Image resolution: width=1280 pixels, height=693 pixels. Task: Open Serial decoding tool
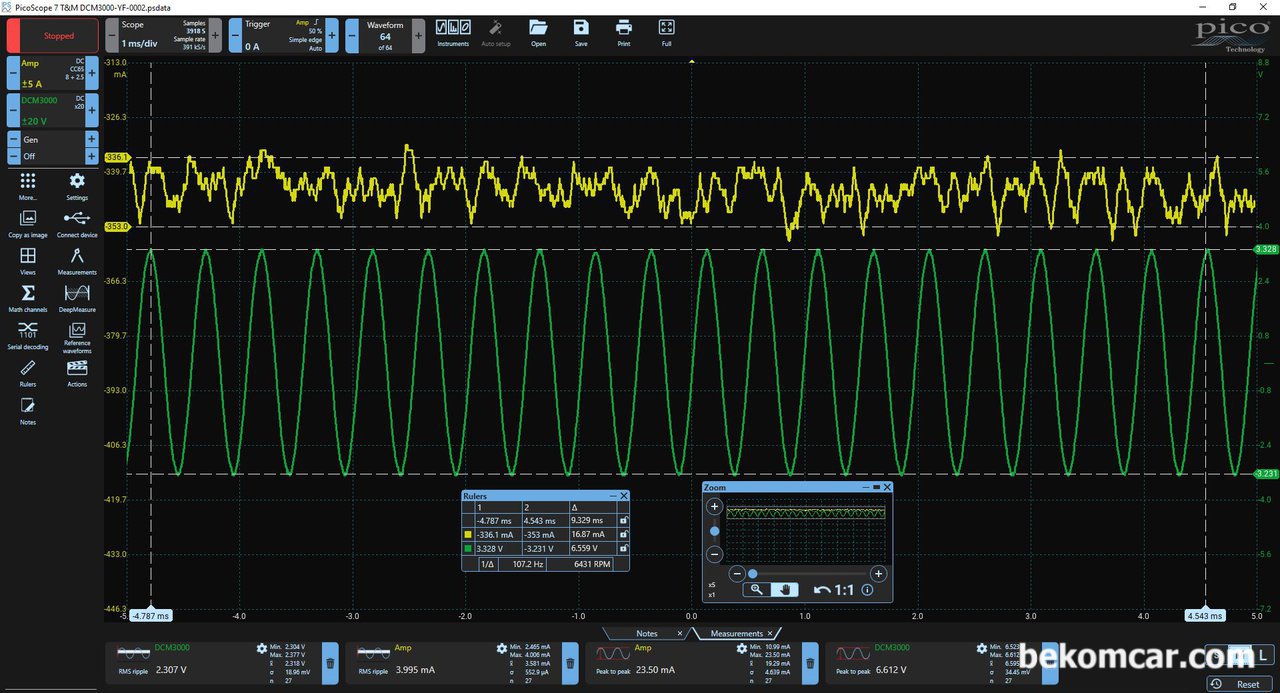click(28, 334)
